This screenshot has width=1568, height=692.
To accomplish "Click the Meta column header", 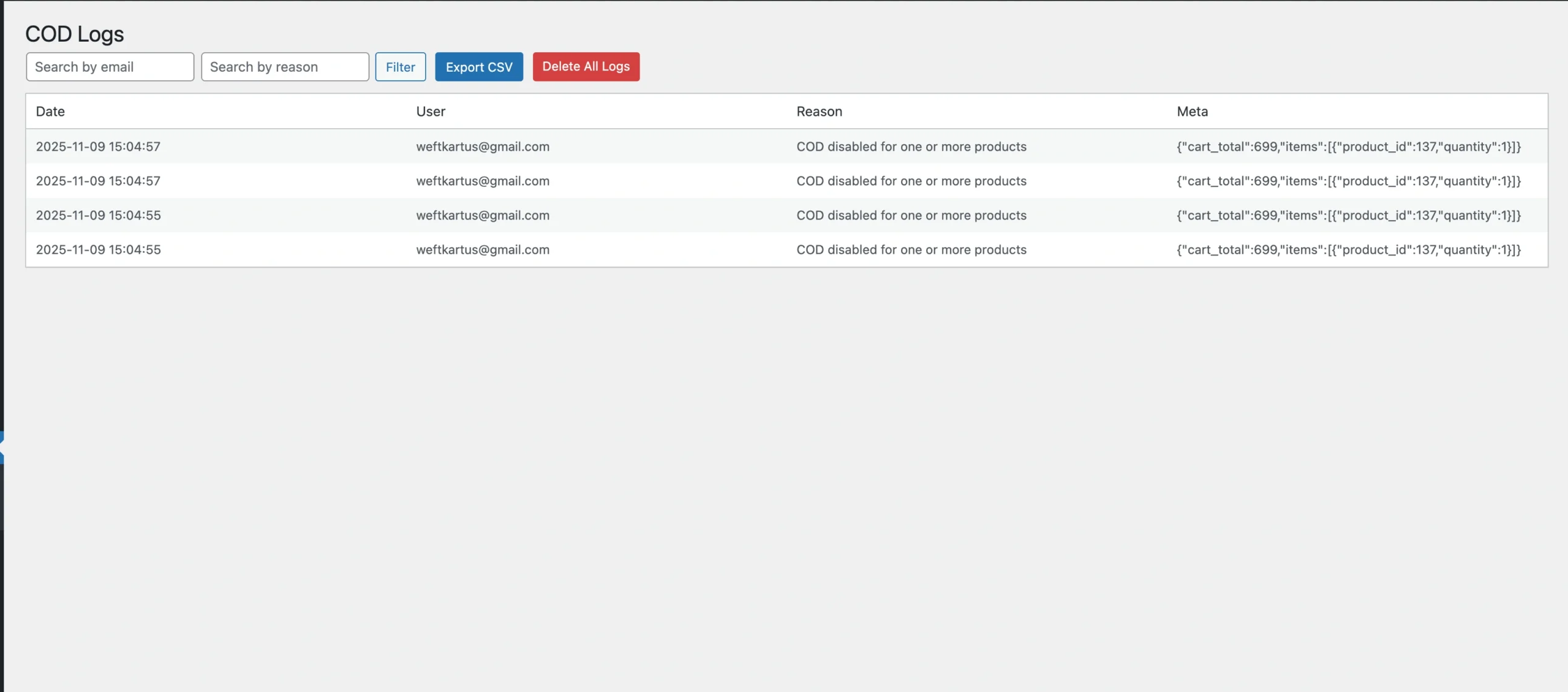I will tap(1192, 112).
